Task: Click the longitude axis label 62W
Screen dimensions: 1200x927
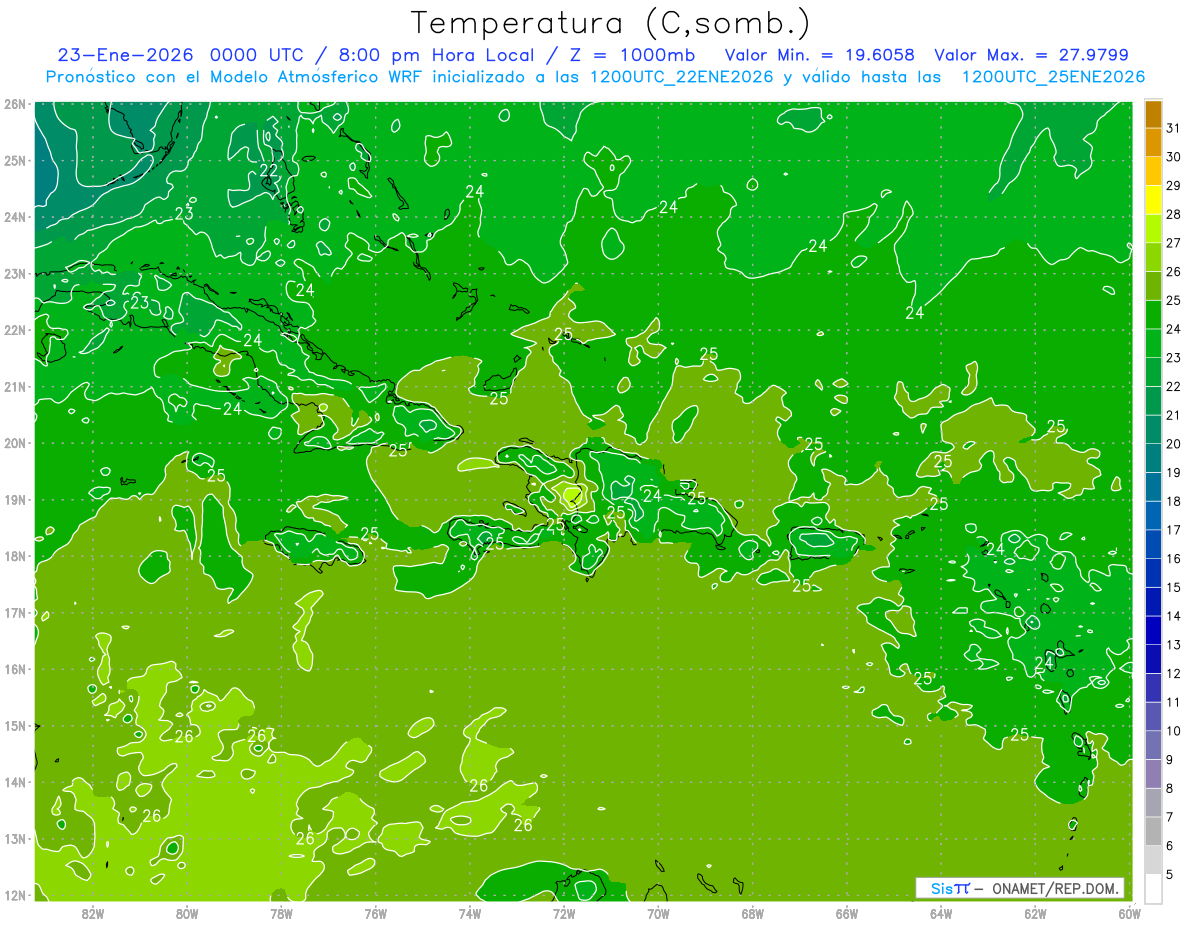Action: [1035, 913]
